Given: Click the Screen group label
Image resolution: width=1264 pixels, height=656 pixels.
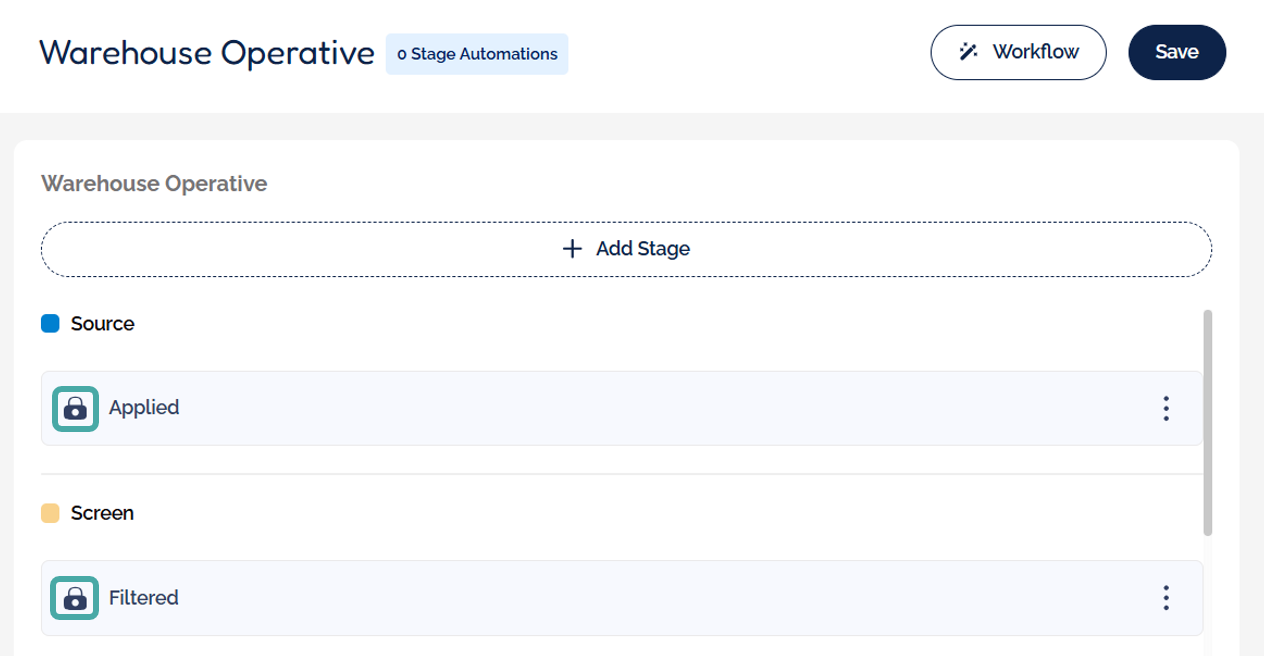Looking at the screenshot, I should click(102, 513).
